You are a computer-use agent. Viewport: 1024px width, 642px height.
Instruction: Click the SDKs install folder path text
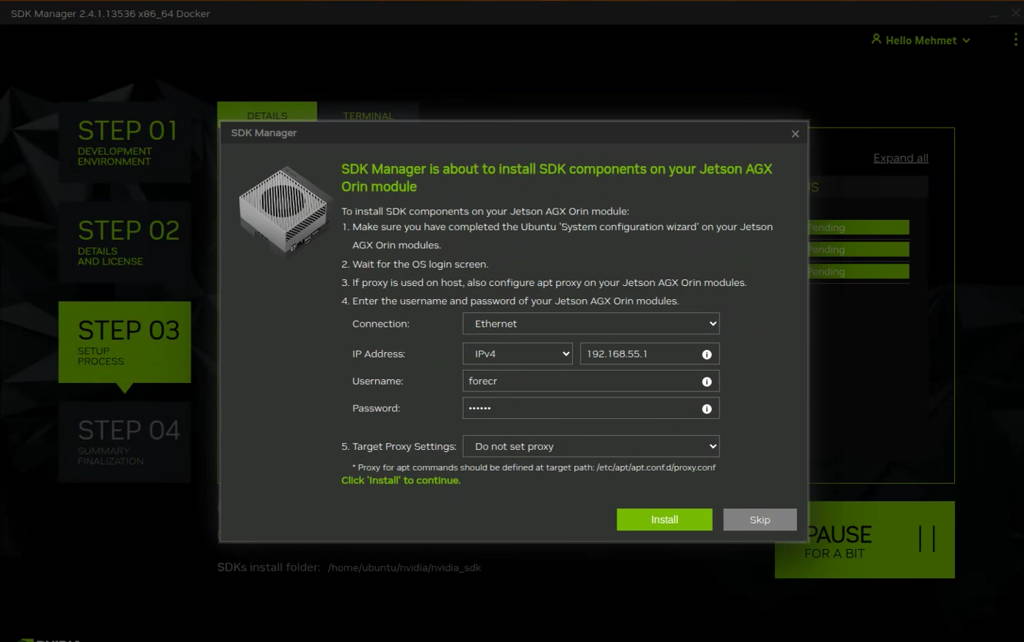coord(404,568)
